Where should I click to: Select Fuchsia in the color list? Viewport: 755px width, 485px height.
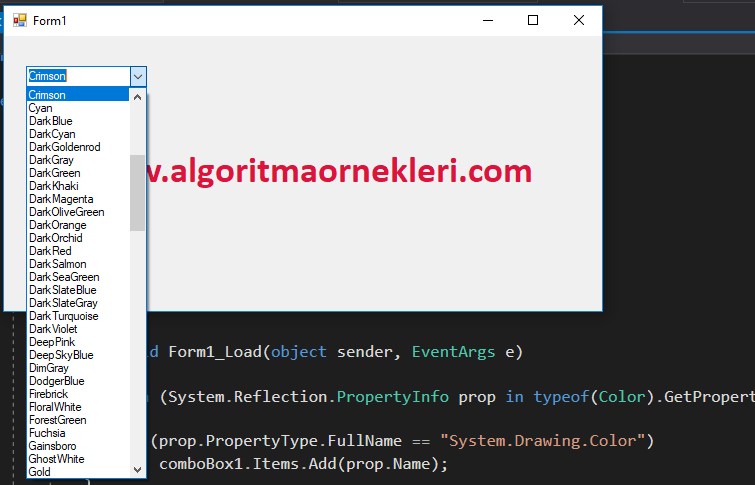(47, 433)
